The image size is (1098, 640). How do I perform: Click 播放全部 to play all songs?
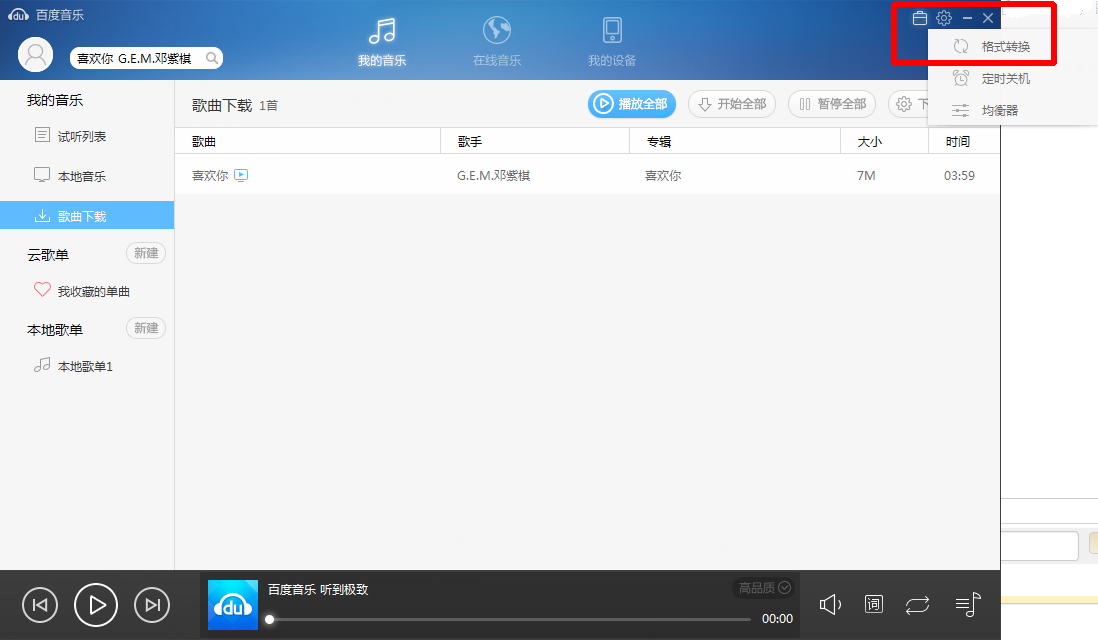point(631,104)
